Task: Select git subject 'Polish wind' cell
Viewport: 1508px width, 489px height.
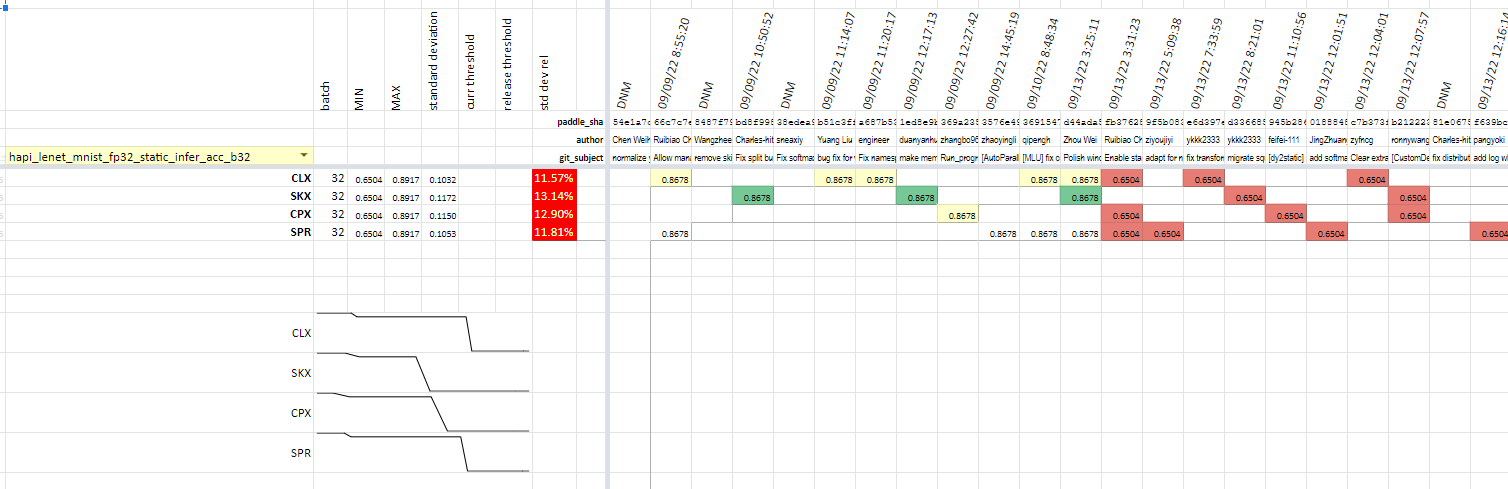Action: click(1080, 158)
